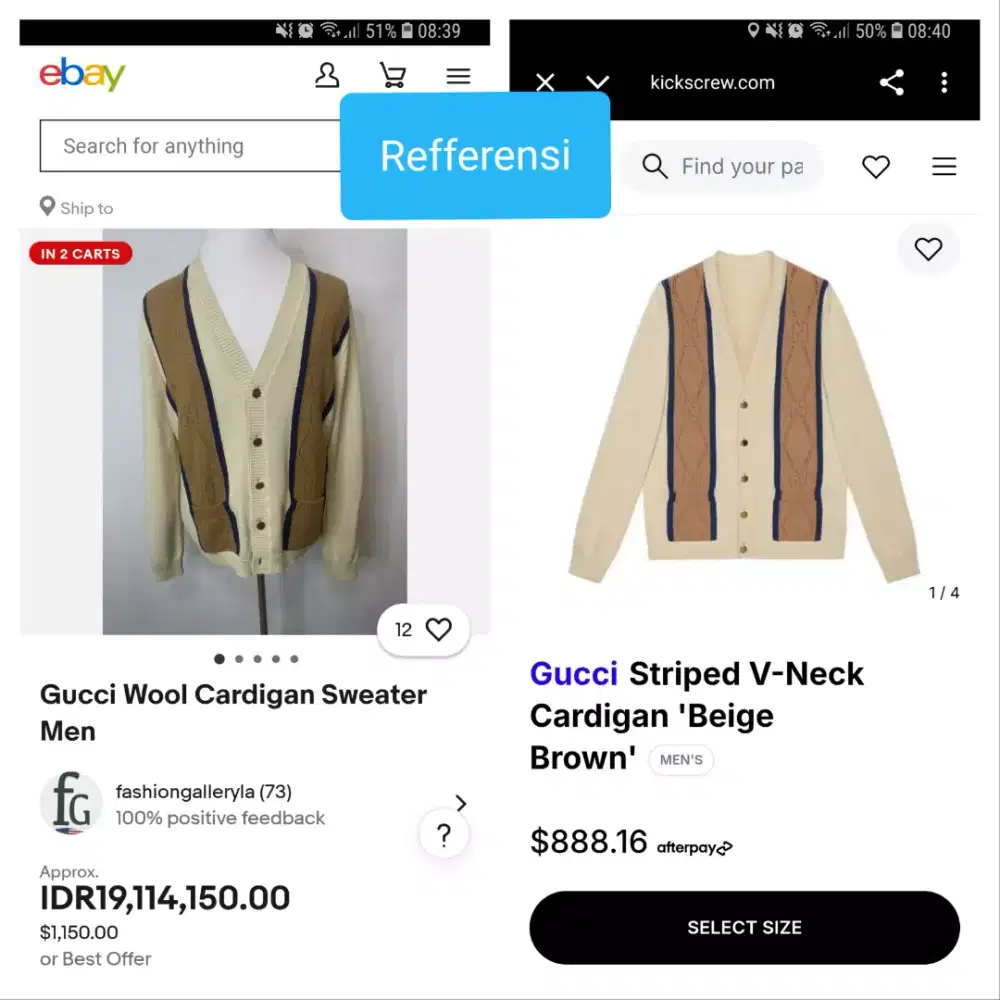Toggle the heart to favorite the Gucci cardigan image
Image resolution: width=1000 pixels, height=1000 pixels.
(928, 248)
